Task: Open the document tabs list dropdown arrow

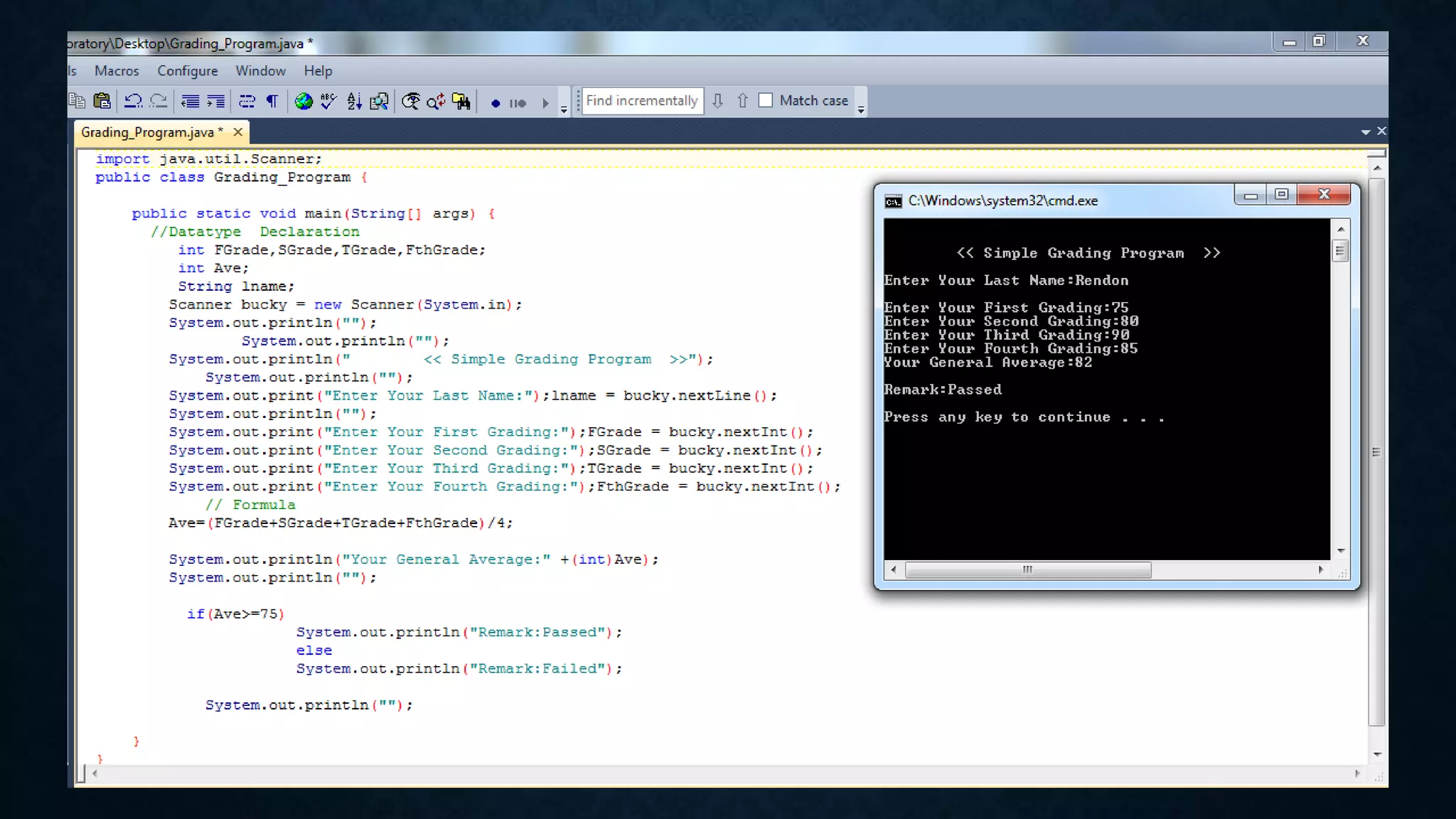Action: tap(1365, 132)
